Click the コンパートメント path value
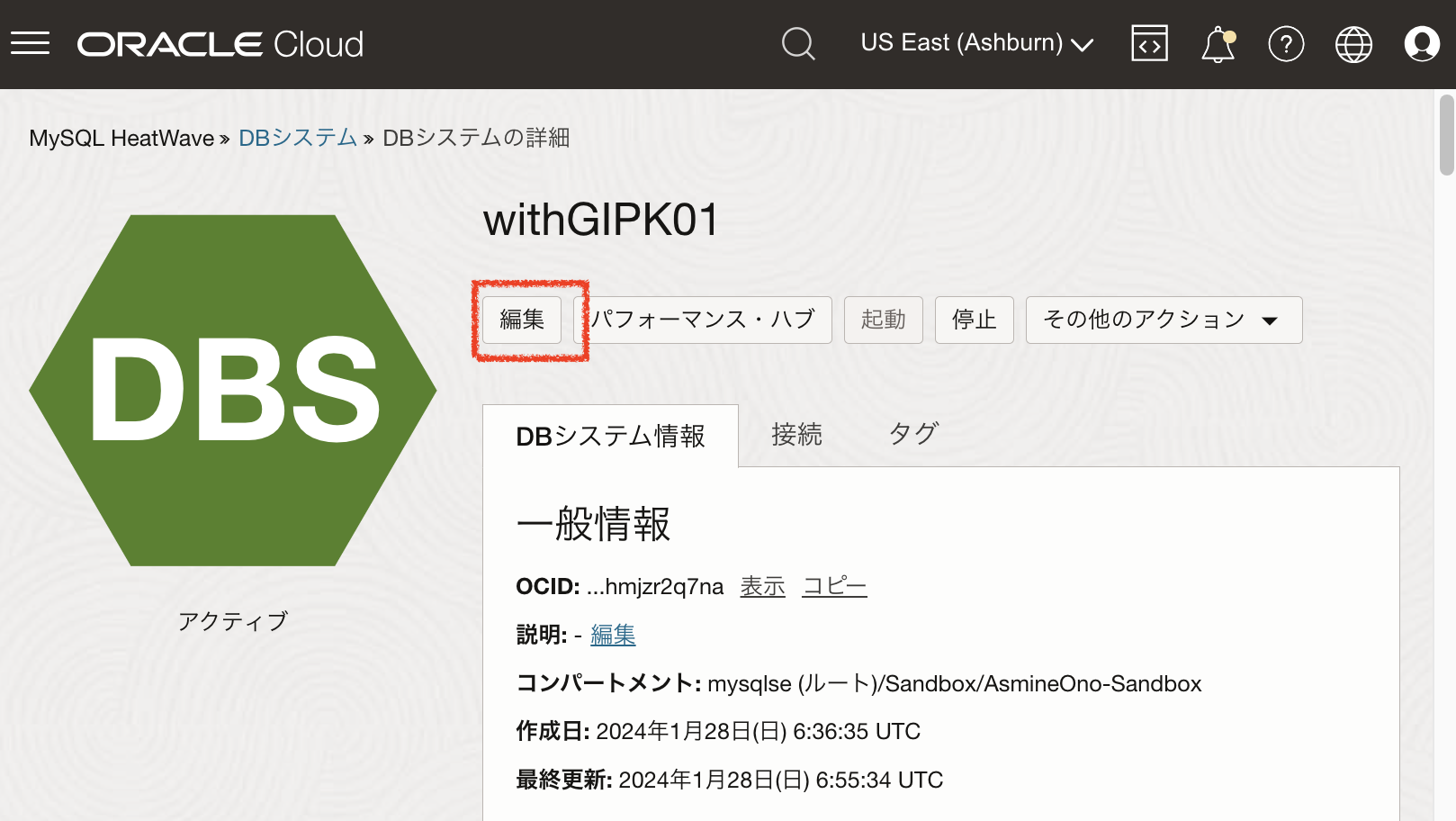 click(955, 684)
